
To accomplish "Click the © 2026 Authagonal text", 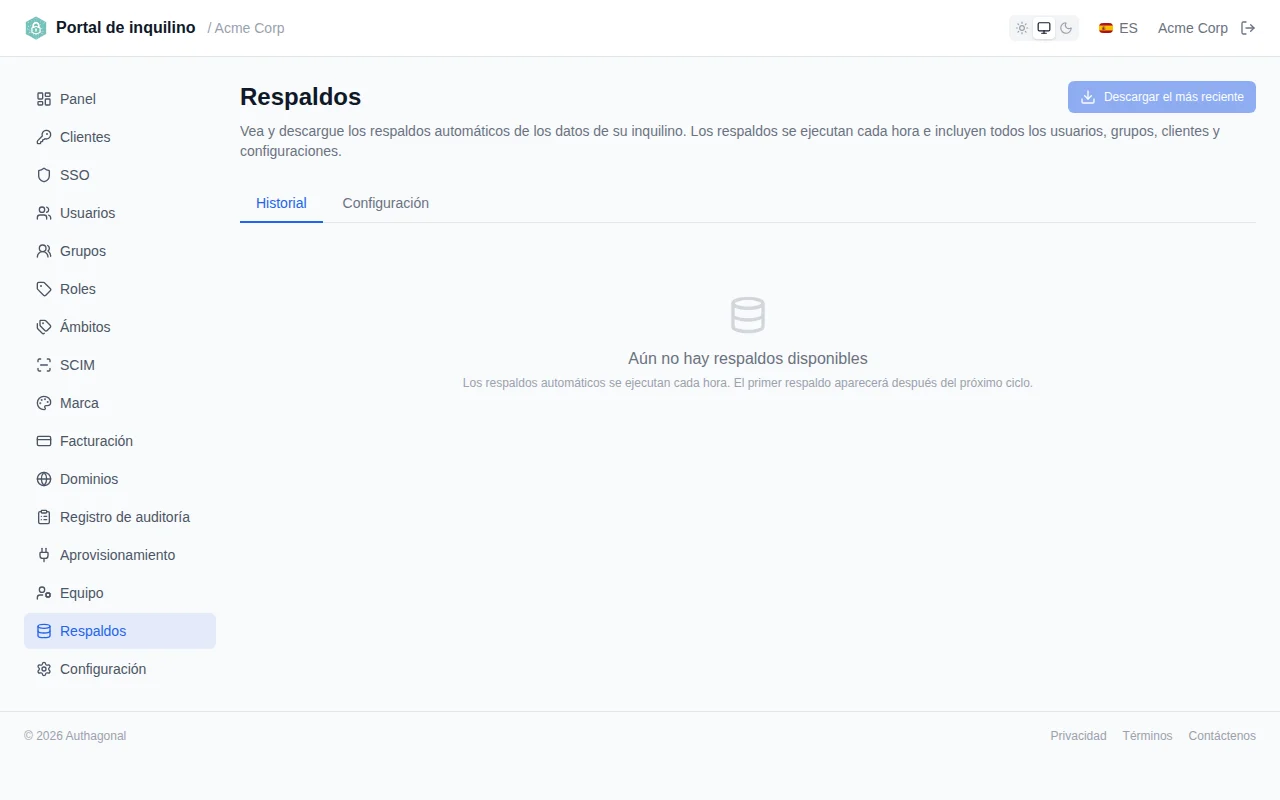I will pyautogui.click(x=75, y=736).
